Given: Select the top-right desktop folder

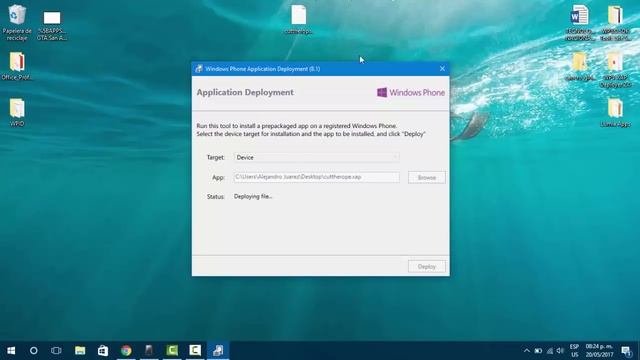Looking at the screenshot, I should click(615, 22).
